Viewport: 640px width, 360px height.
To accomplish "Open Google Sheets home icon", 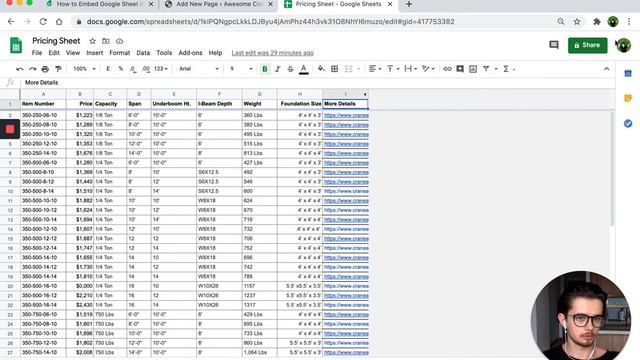I will point(16,45).
